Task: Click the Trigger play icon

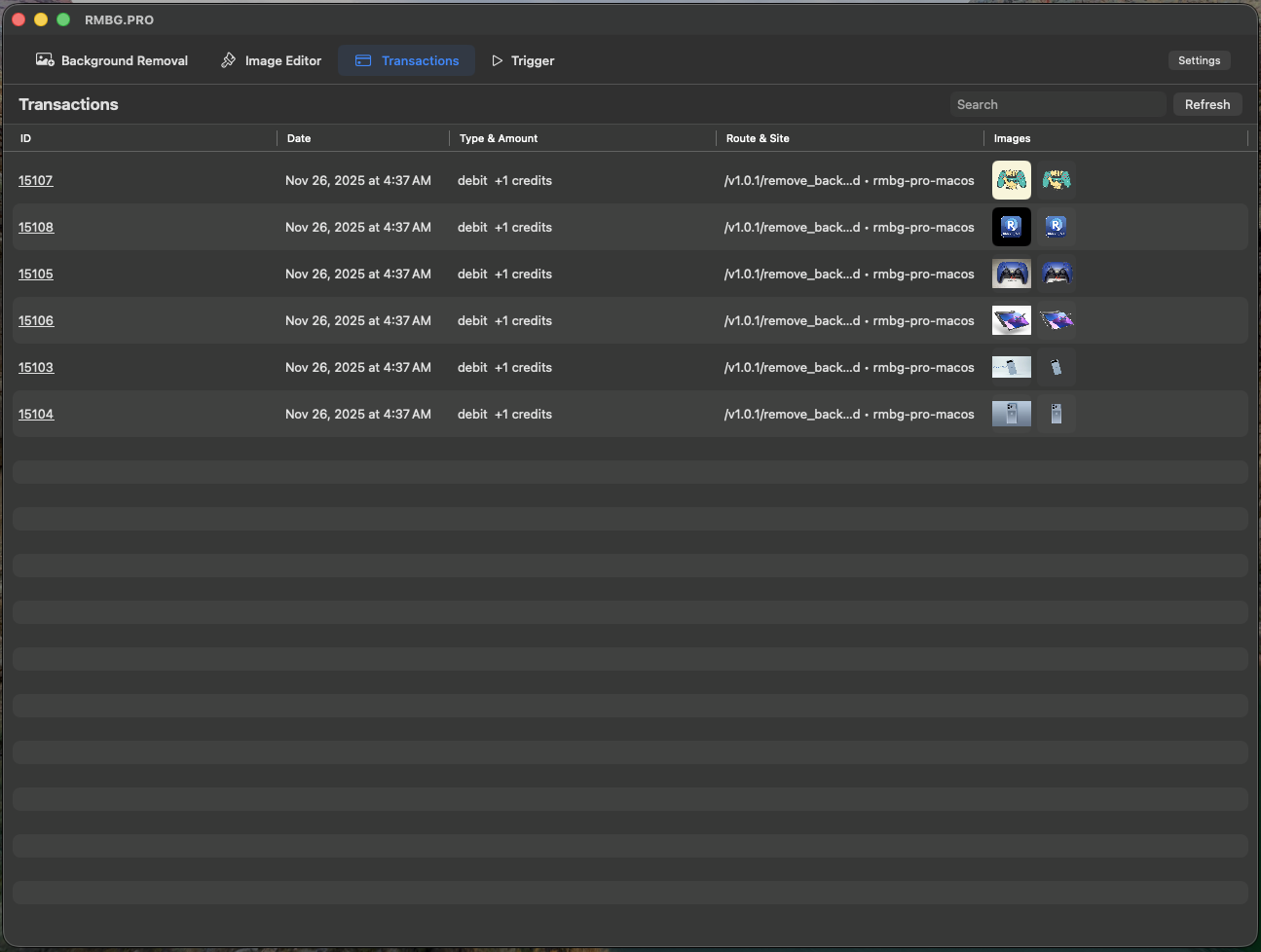Action: click(x=498, y=60)
